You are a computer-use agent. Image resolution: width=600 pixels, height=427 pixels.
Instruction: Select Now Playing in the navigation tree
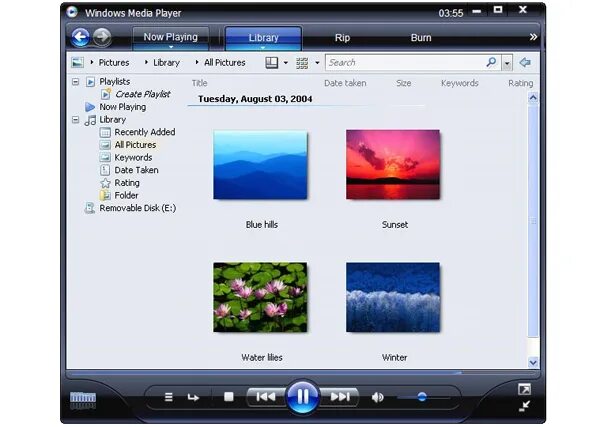(x=122, y=107)
